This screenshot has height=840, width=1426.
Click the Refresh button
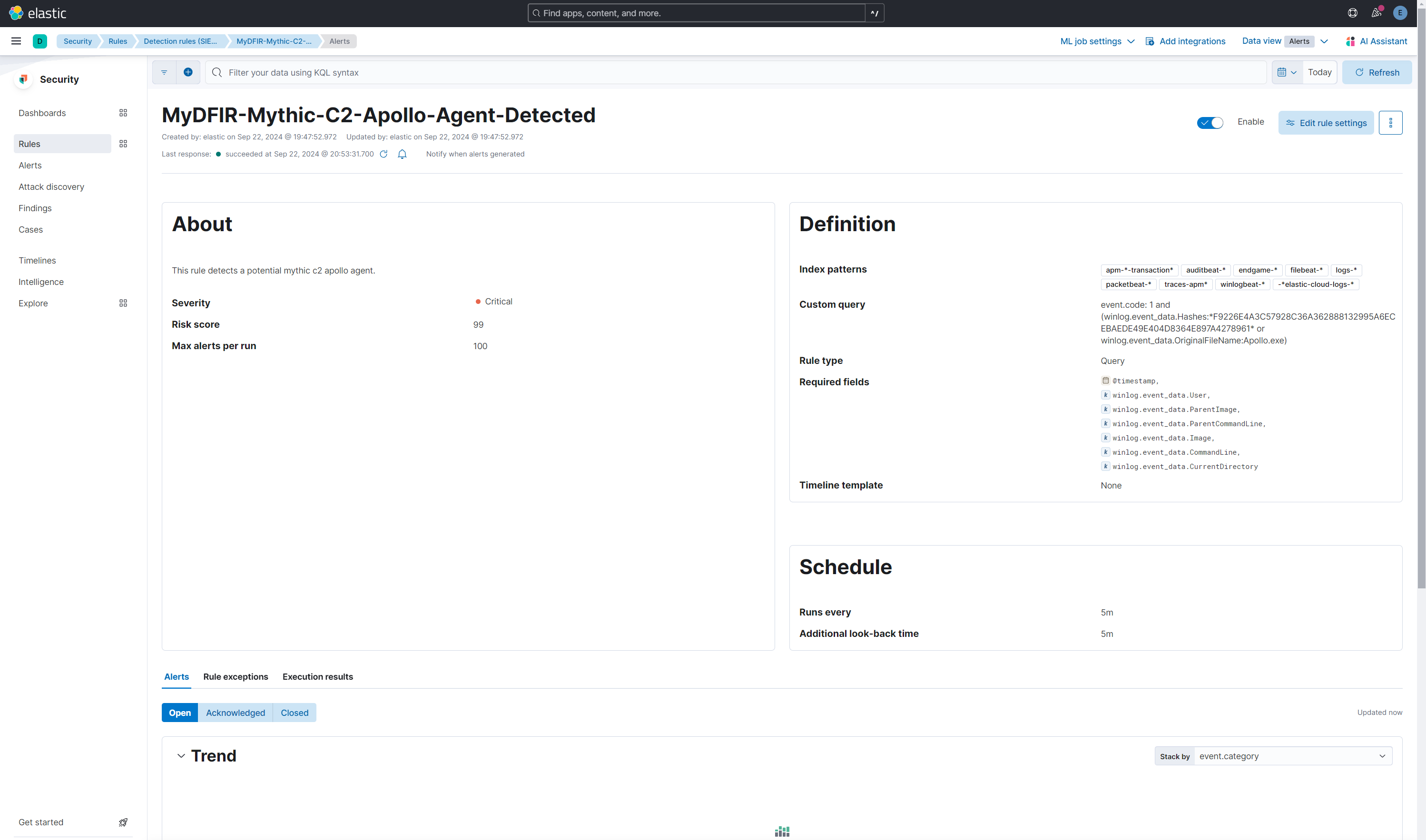[x=1377, y=72]
